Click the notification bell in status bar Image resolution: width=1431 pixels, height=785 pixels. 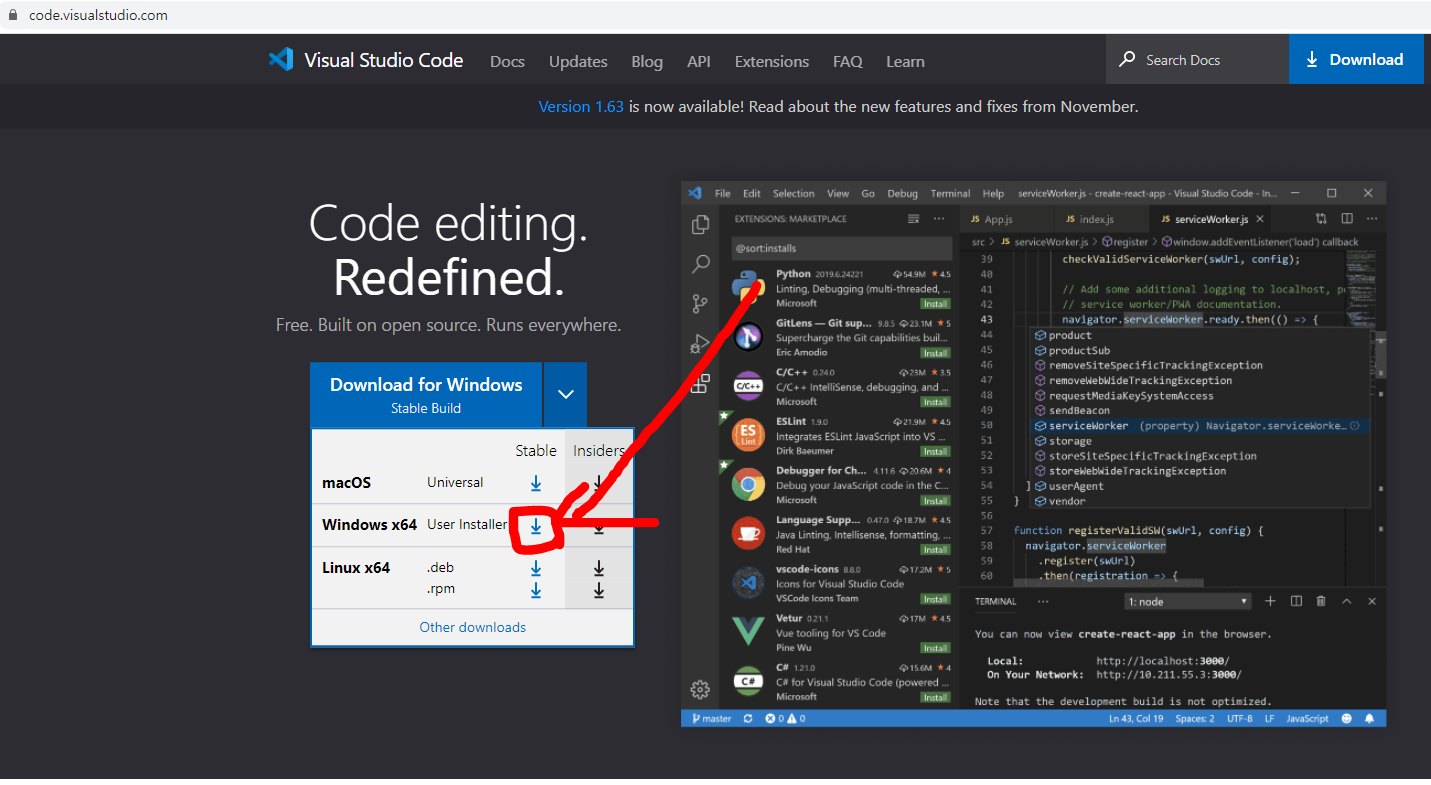(1370, 718)
